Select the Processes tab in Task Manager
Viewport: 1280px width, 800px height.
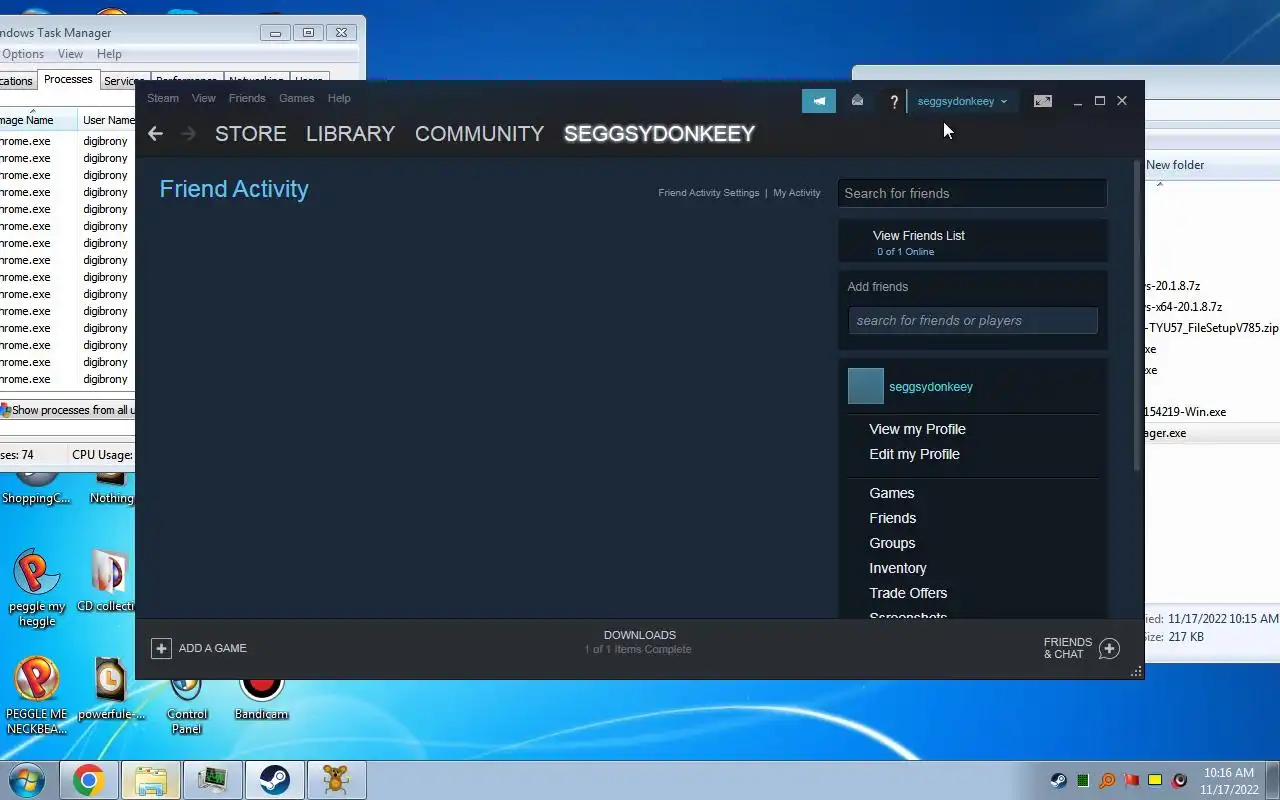[68, 80]
